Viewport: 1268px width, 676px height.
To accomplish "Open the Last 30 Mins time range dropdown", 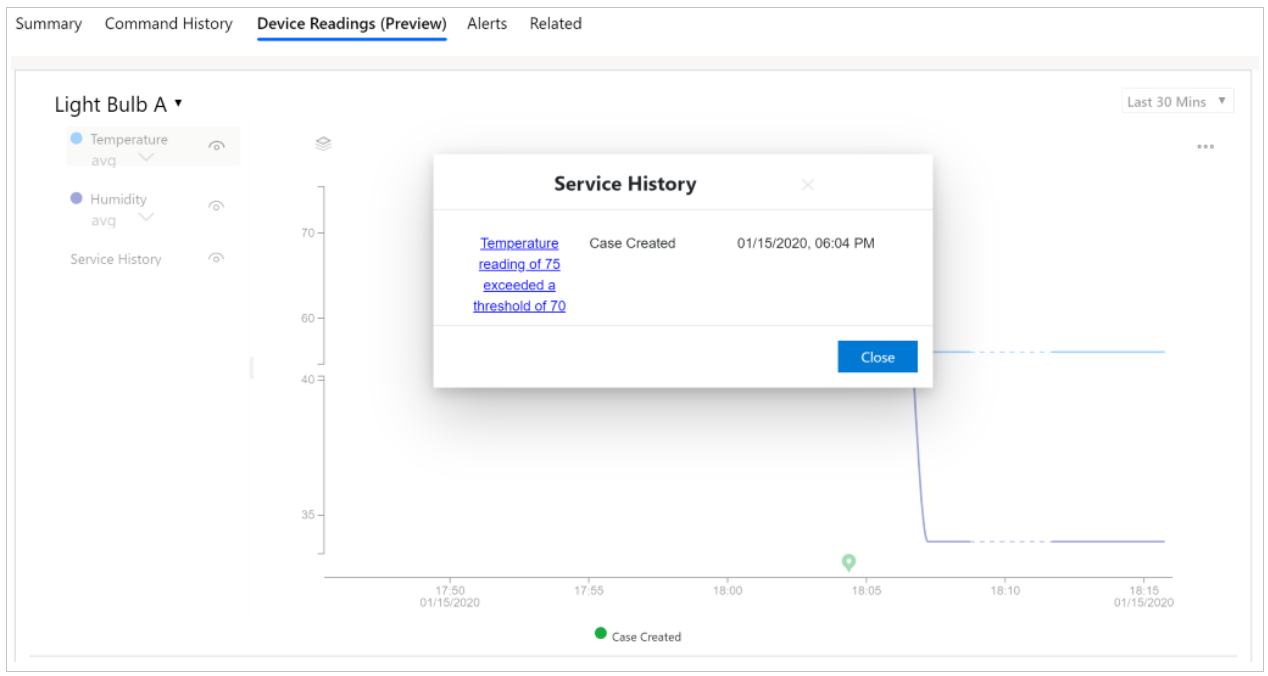I will pos(1177,102).
